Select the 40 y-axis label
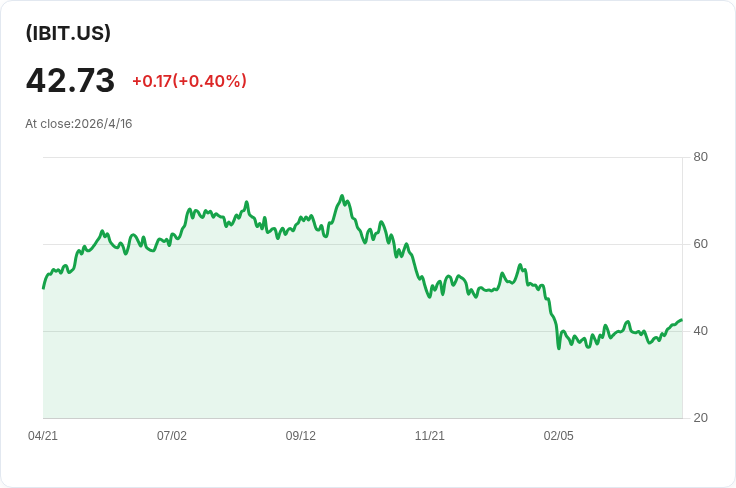 pyautogui.click(x=700, y=331)
